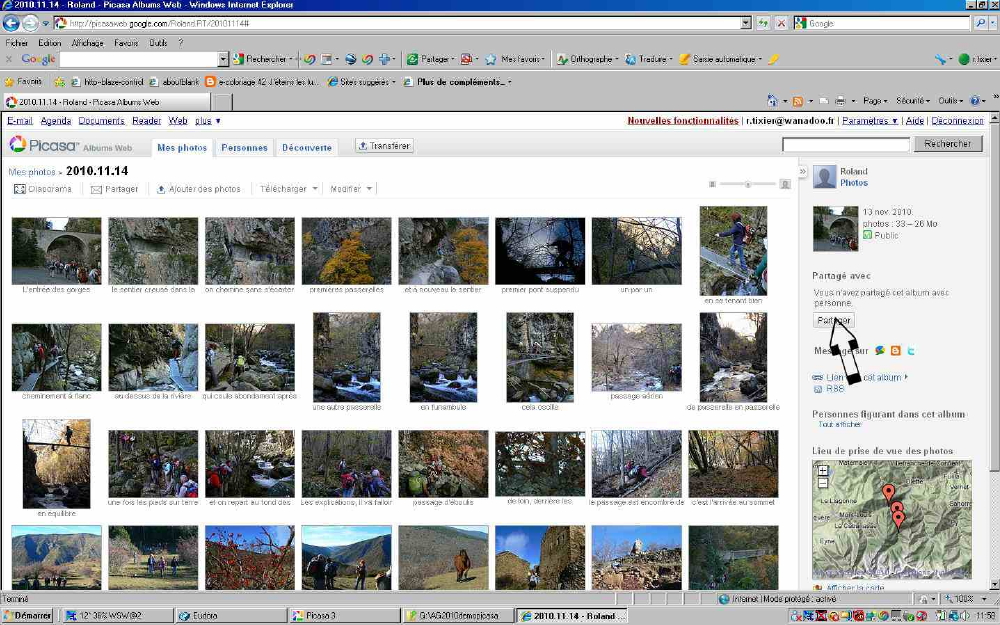Open the en équilibre photo thumbnail

pos(56,464)
